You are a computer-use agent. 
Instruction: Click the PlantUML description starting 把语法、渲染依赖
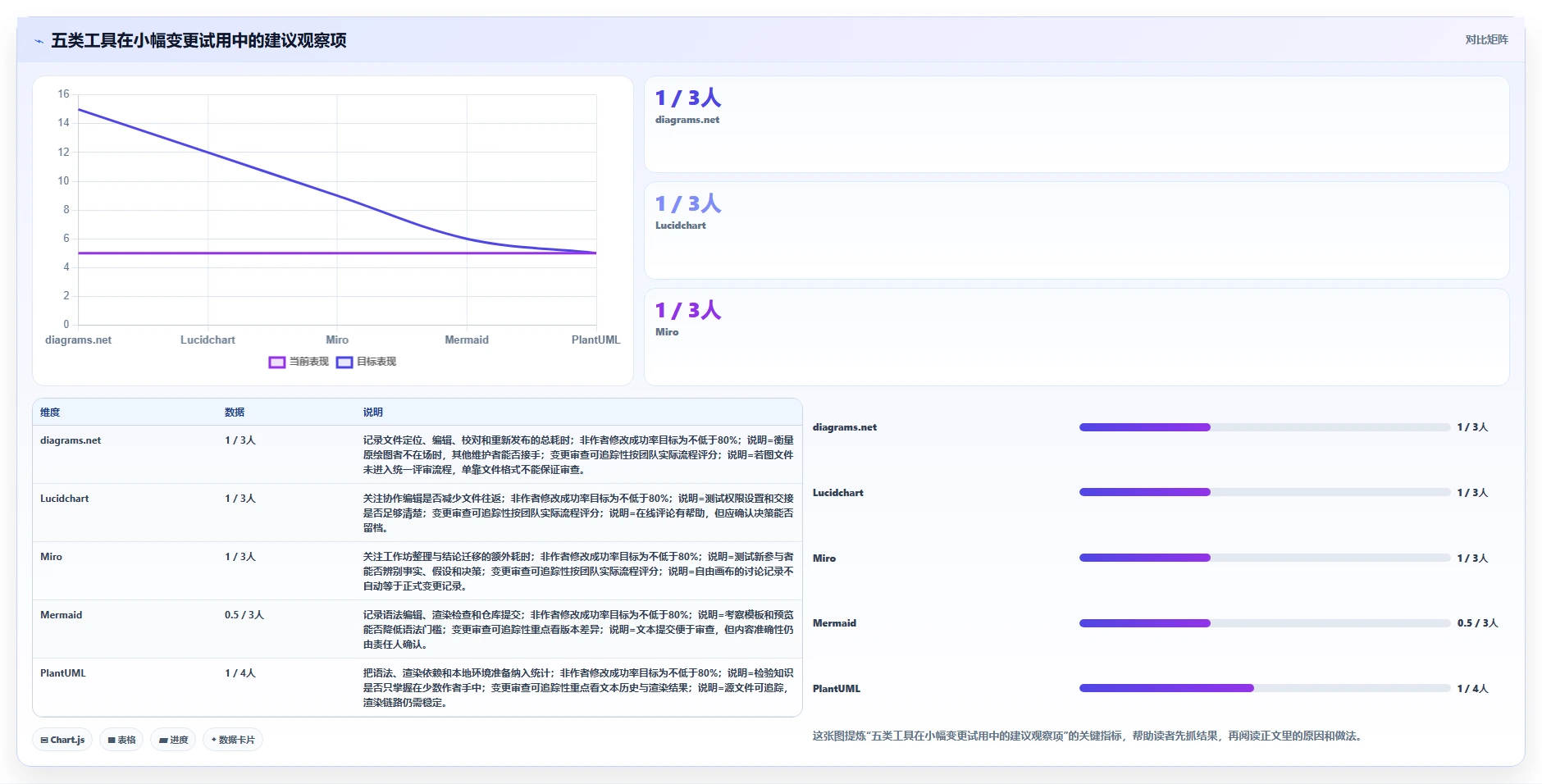(x=578, y=688)
